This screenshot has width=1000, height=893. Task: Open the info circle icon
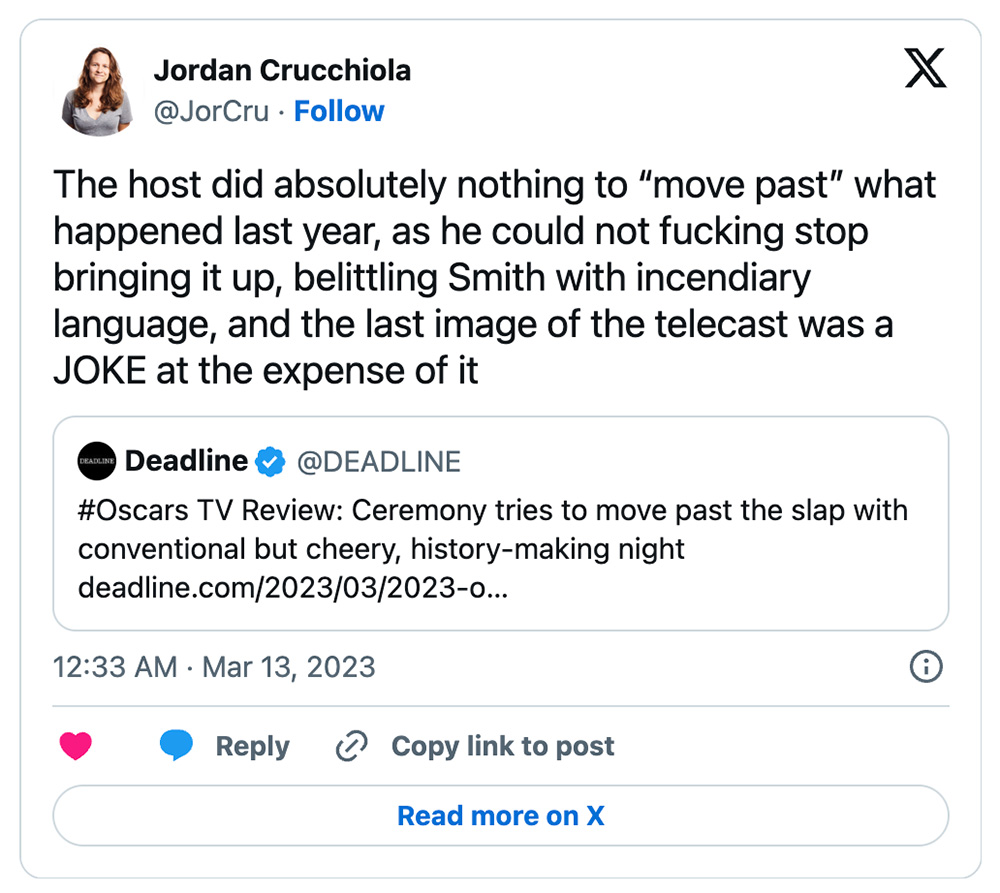[926, 667]
